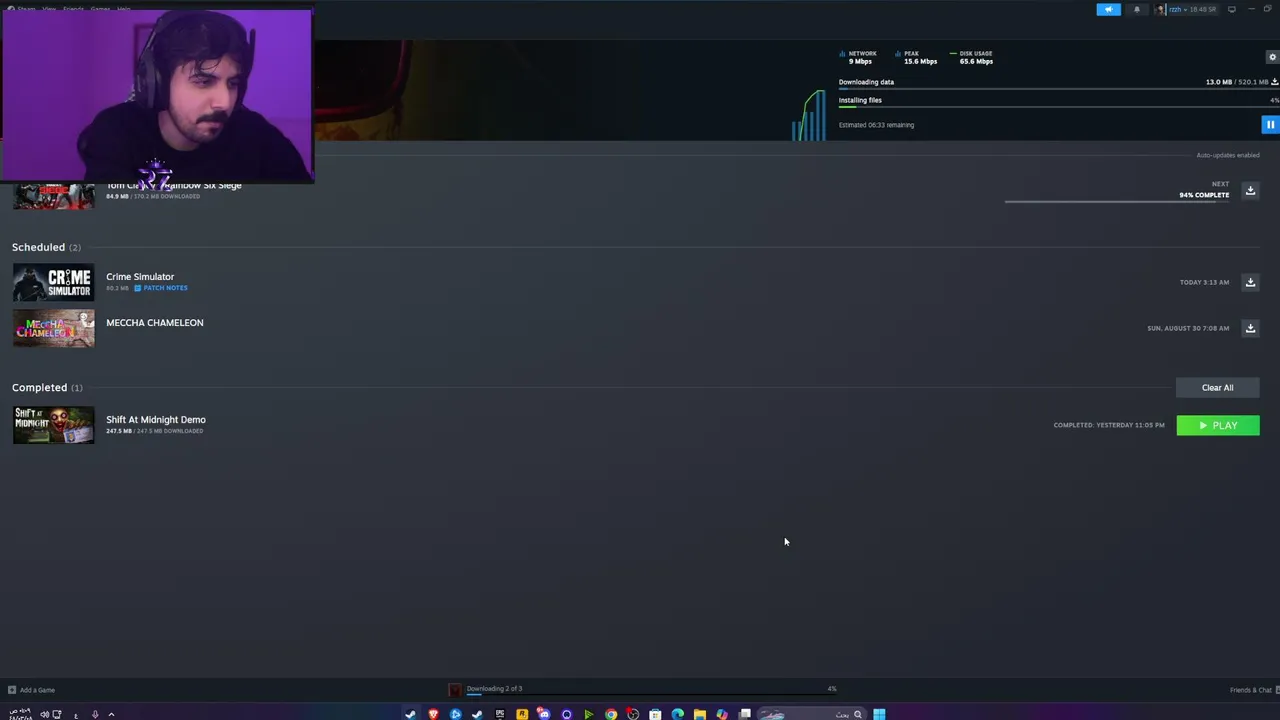Select the Shift At Midnight Demo title
Image resolution: width=1280 pixels, height=720 pixels.
pyautogui.click(x=156, y=419)
